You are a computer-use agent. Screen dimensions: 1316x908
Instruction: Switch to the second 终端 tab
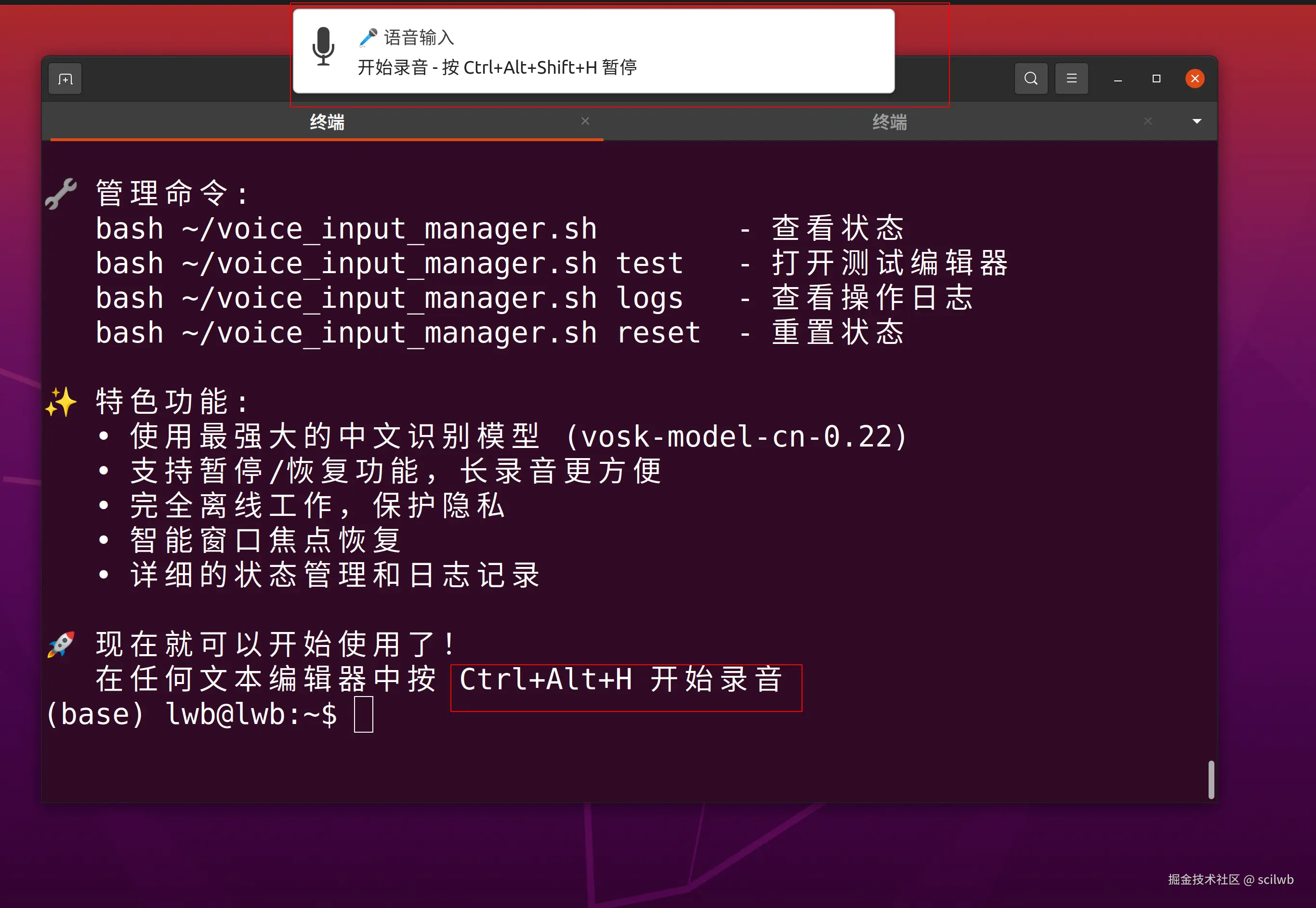[x=889, y=122]
